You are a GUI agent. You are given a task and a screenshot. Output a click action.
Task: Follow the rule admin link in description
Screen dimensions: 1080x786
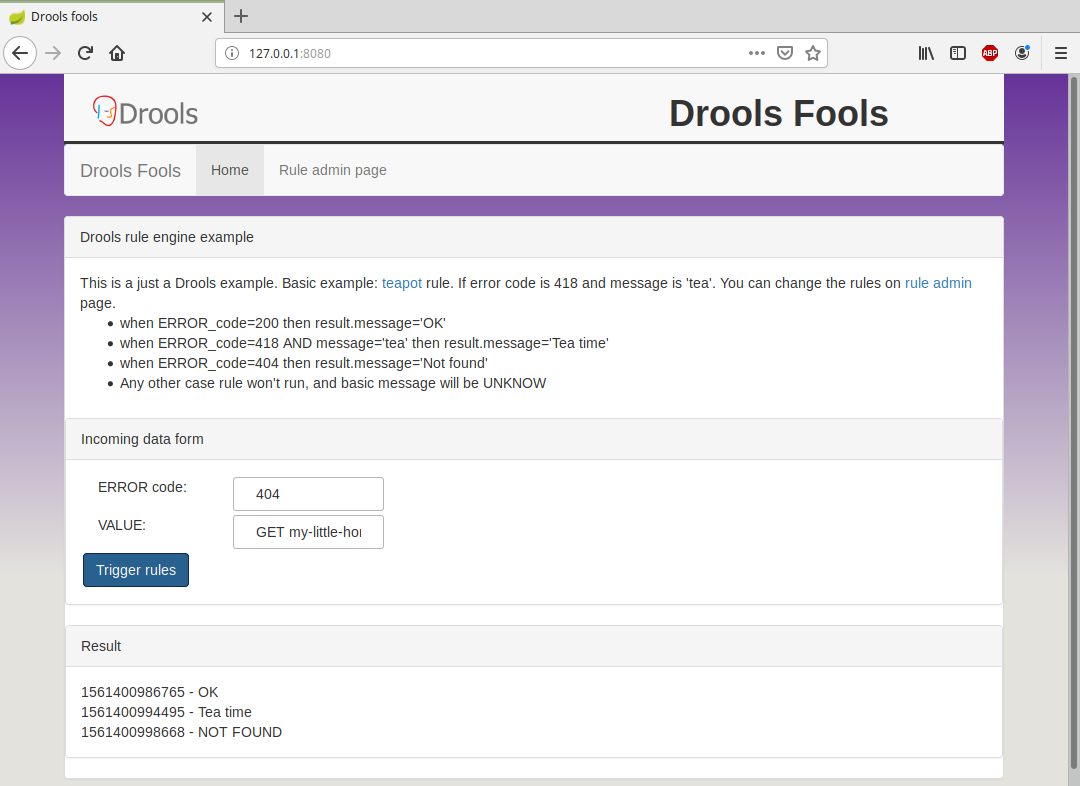click(x=938, y=283)
